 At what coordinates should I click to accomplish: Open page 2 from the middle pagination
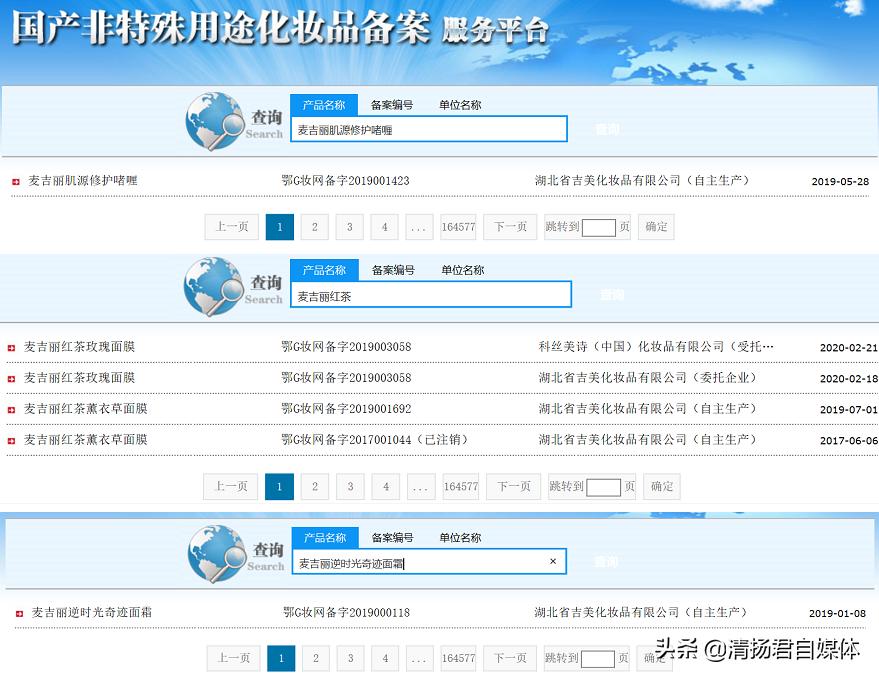tap(314, 486)
